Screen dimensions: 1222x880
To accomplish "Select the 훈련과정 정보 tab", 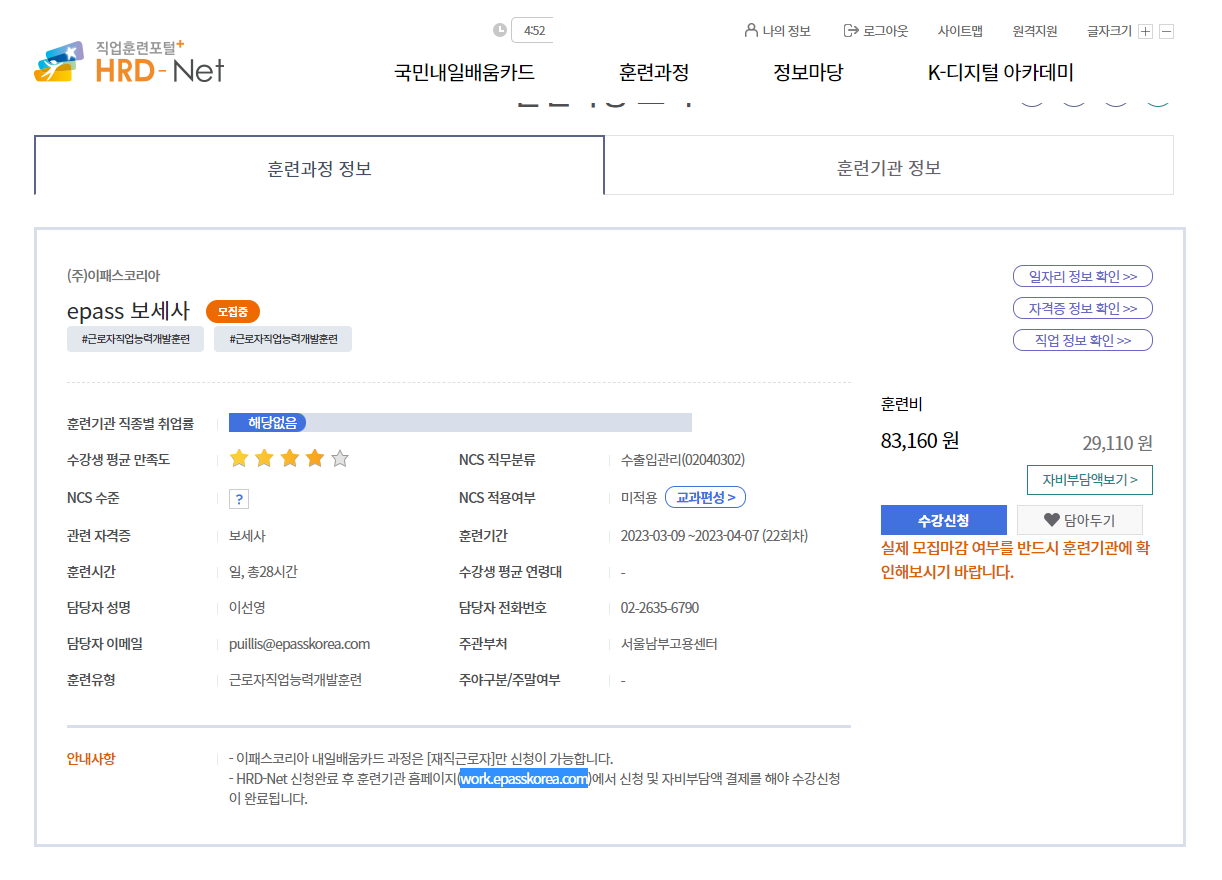I will tap(319, 165).
